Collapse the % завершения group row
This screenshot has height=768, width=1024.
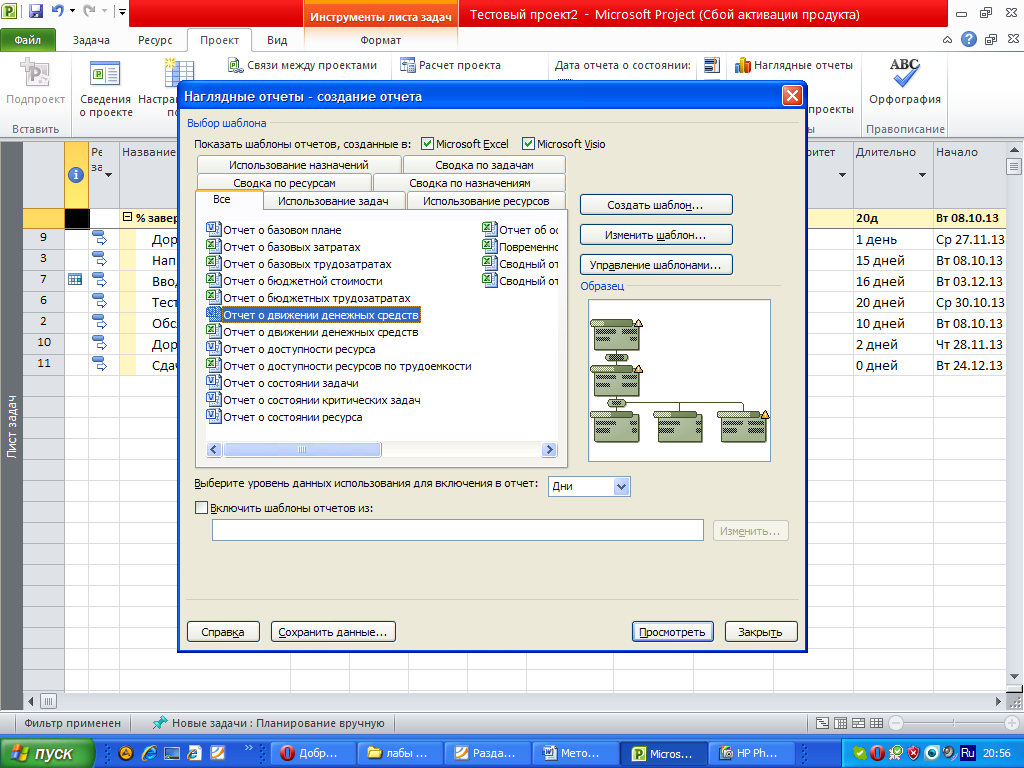pos(127,217)
